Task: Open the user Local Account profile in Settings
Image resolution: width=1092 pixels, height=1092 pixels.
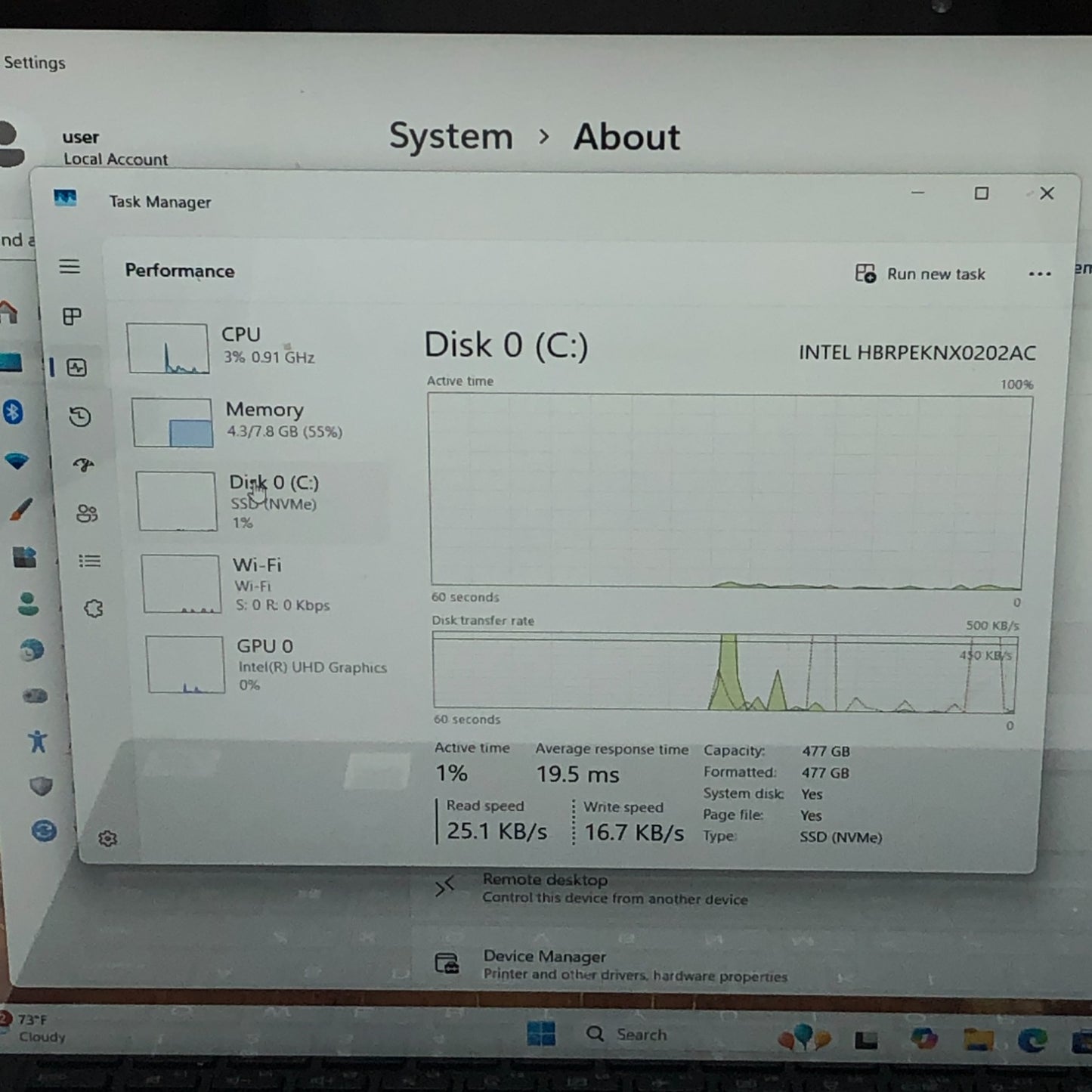Action: [83, 147]
